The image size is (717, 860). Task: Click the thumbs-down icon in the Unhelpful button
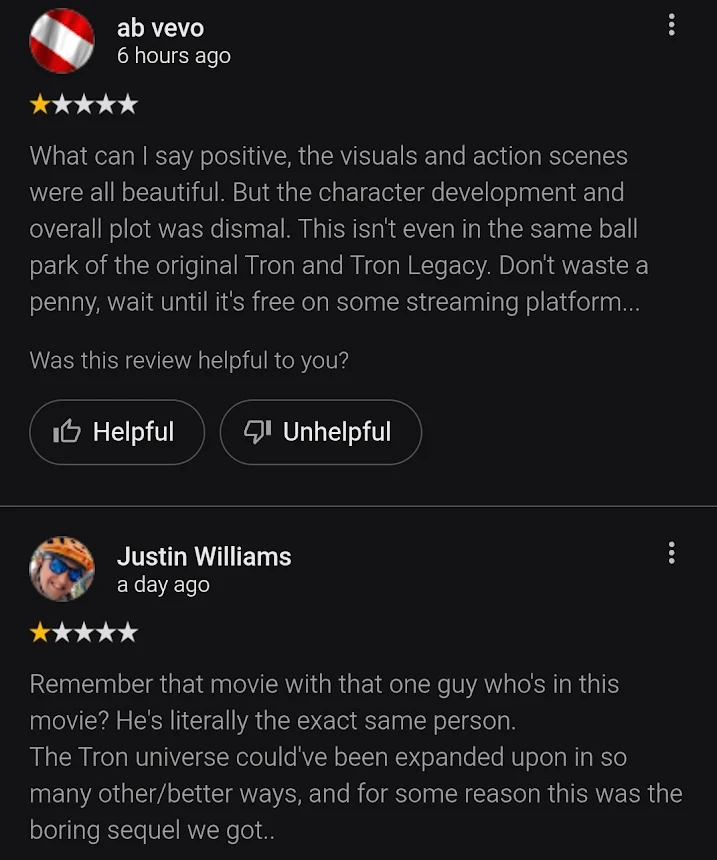tap(257, 432)
